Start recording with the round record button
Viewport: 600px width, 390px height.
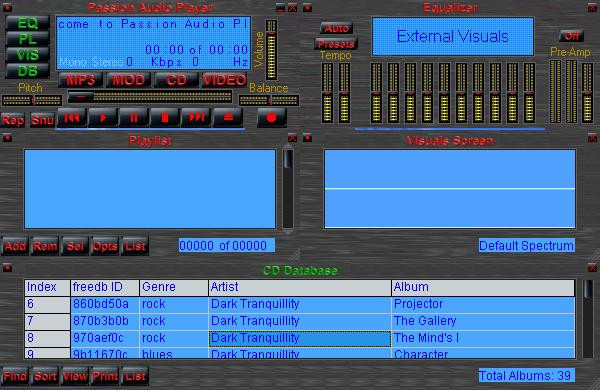[x=272, y=117]
